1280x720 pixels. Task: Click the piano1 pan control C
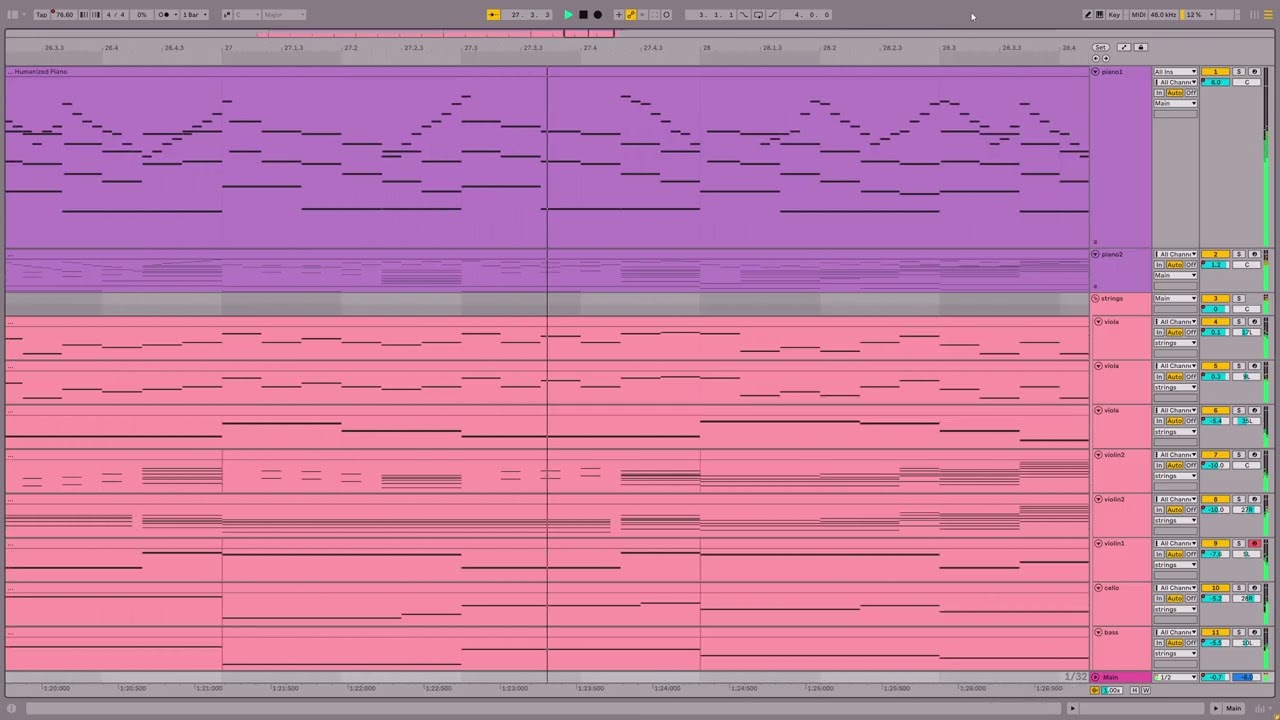pos(1246,82)
